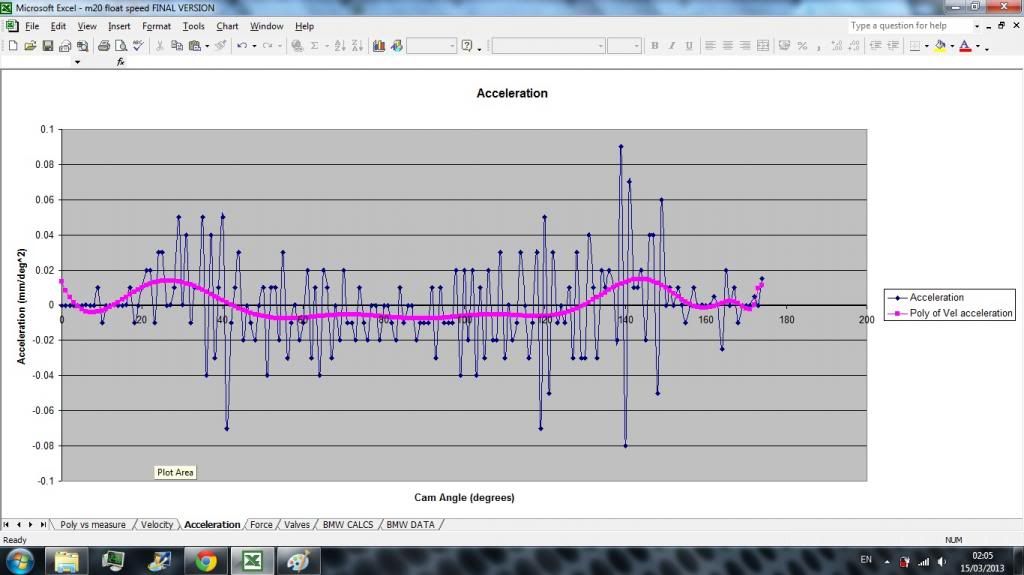Toggle Italic formatting
The width and height of the screenshot is (1024, 575).
click(671, 46)
